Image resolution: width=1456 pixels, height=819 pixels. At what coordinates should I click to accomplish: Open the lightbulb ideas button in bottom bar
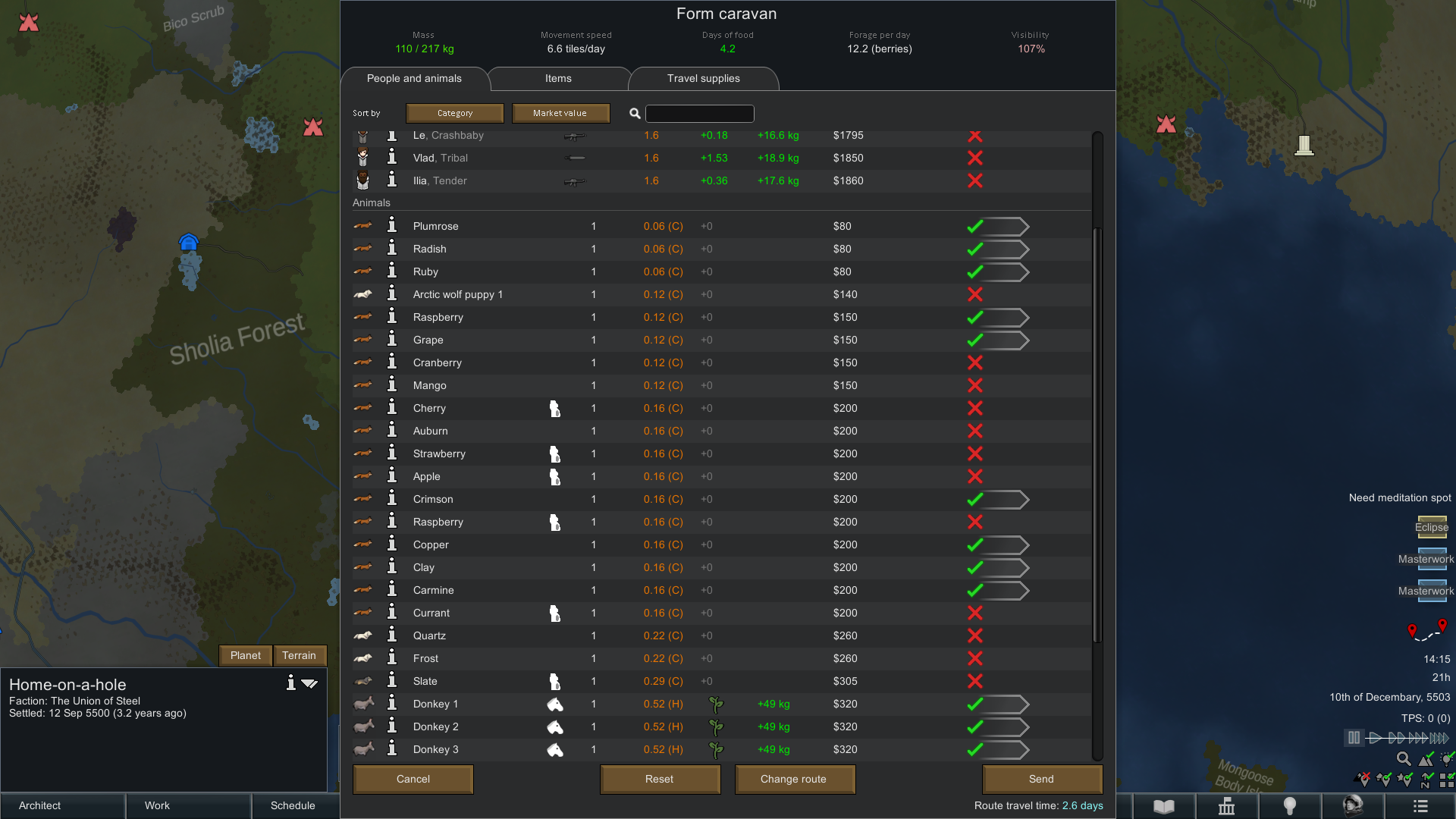tap(1289, 806)
